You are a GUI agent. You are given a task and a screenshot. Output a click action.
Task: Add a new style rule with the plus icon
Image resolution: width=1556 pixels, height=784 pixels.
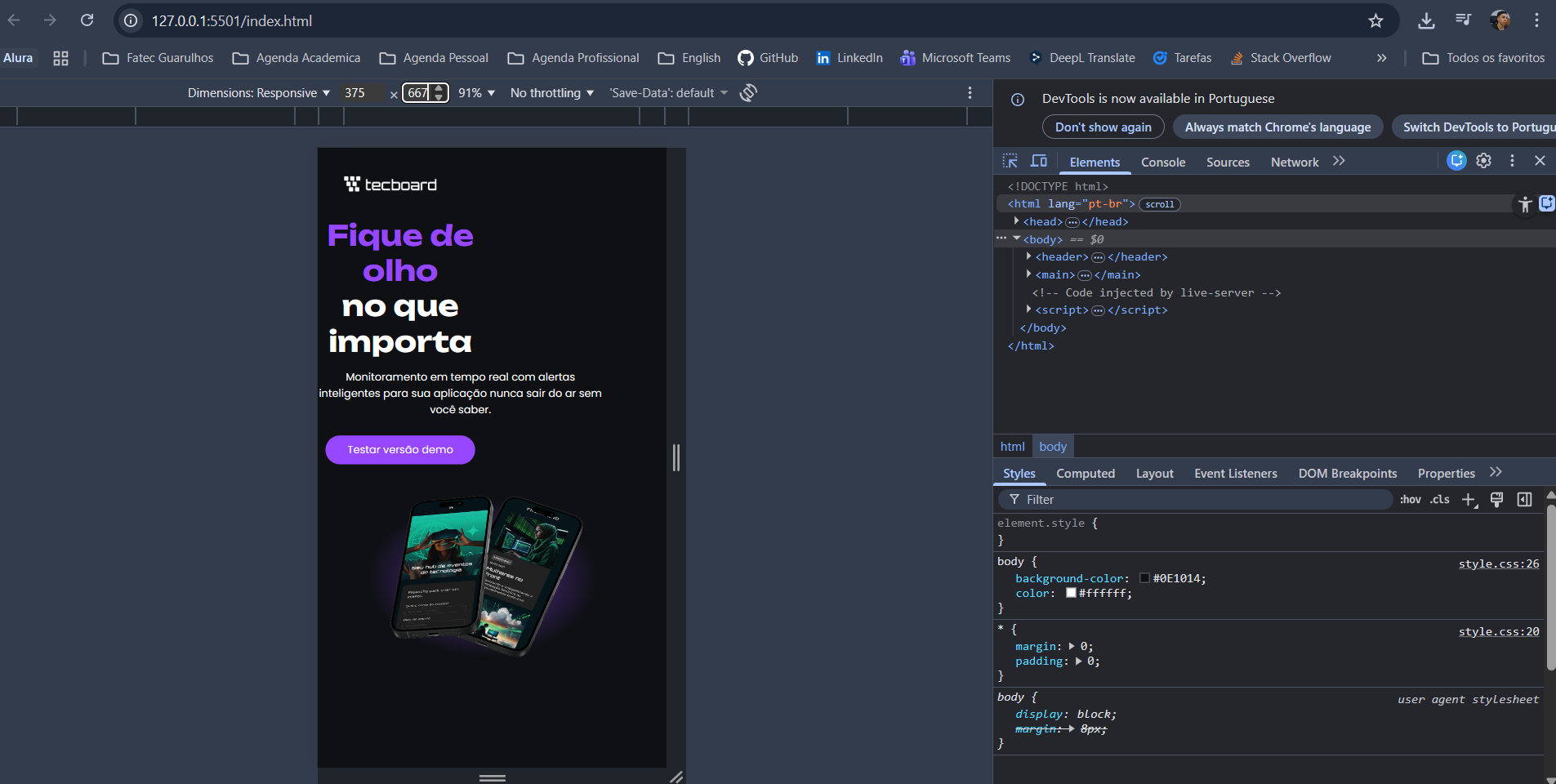click(1469, 499)
